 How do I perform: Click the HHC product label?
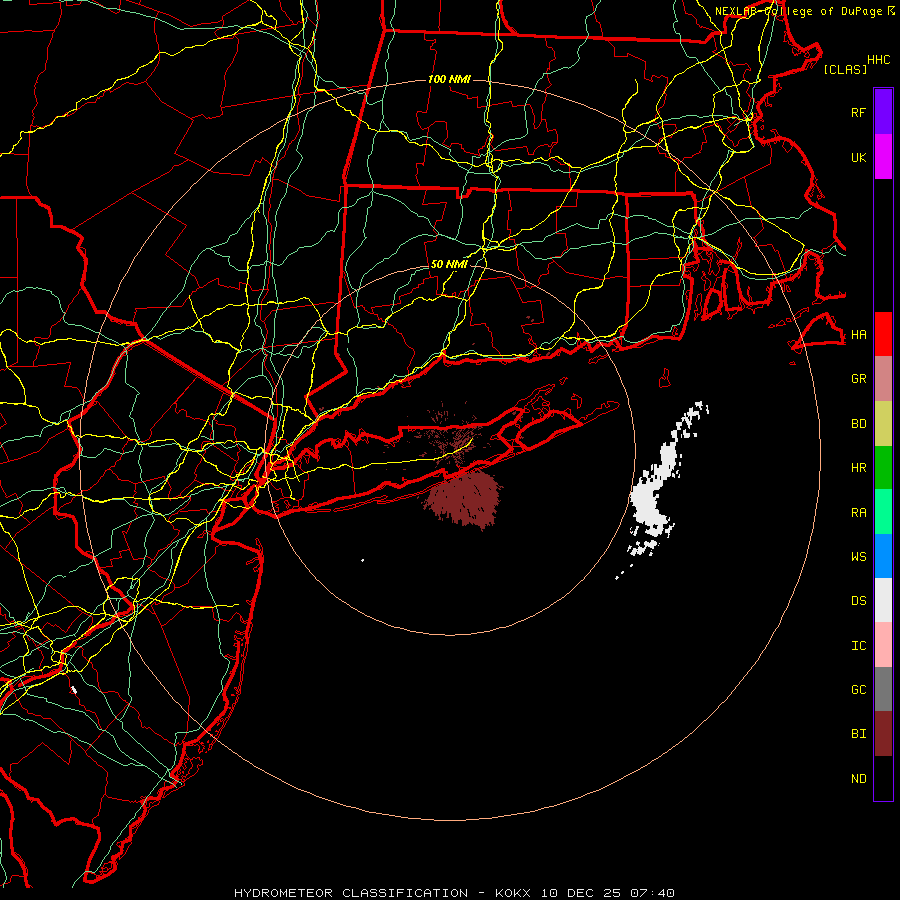click(x=878, y=60)
